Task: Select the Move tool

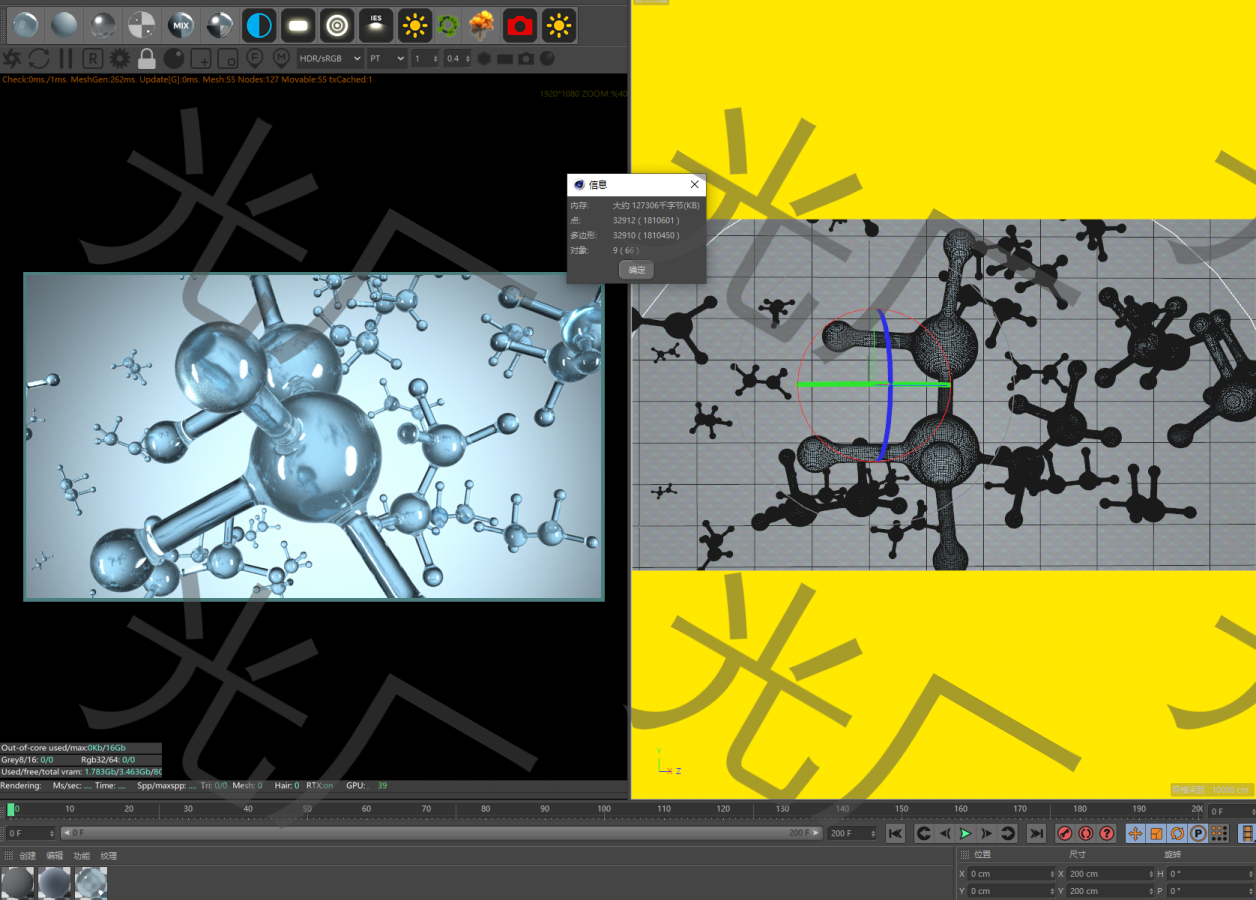Action: pyautogui.click(x=1134, y=833)
